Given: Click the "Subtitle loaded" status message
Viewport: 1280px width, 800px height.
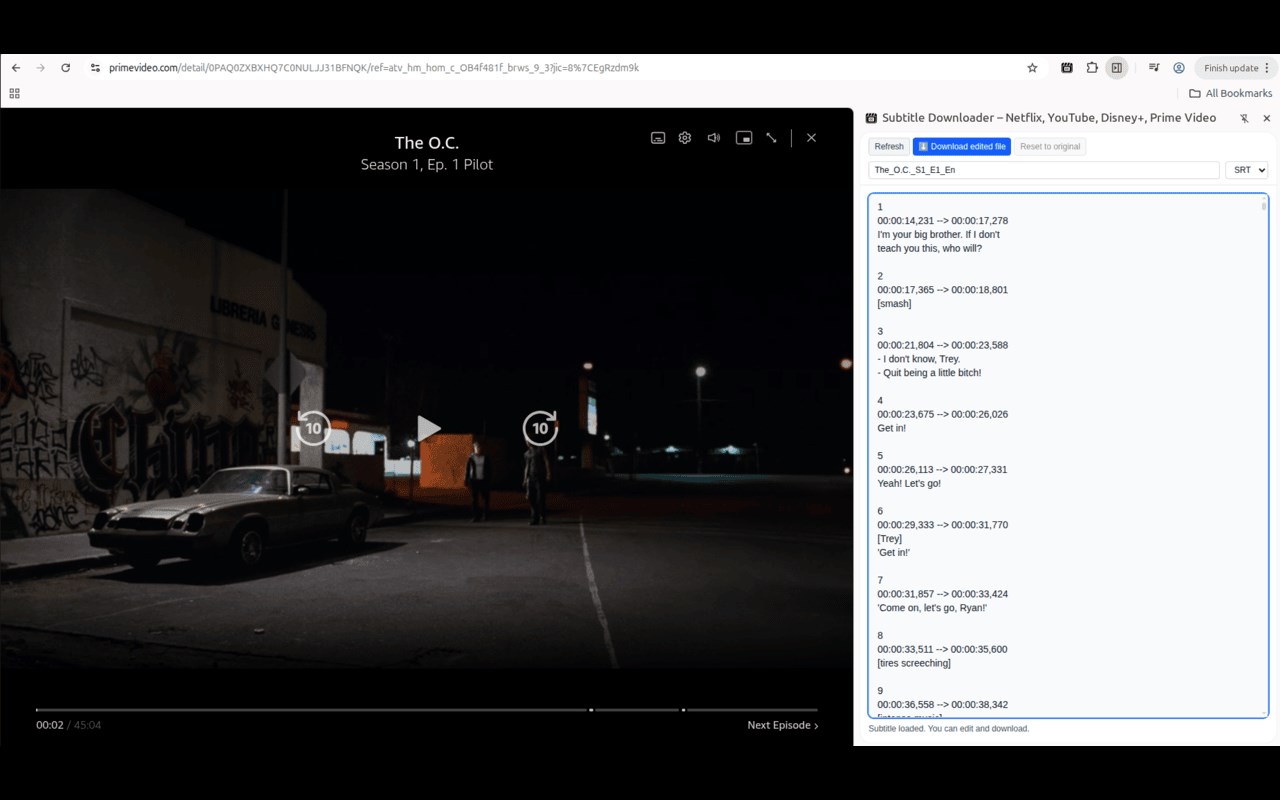Looking at the screenshot, I should pos(949,729).
